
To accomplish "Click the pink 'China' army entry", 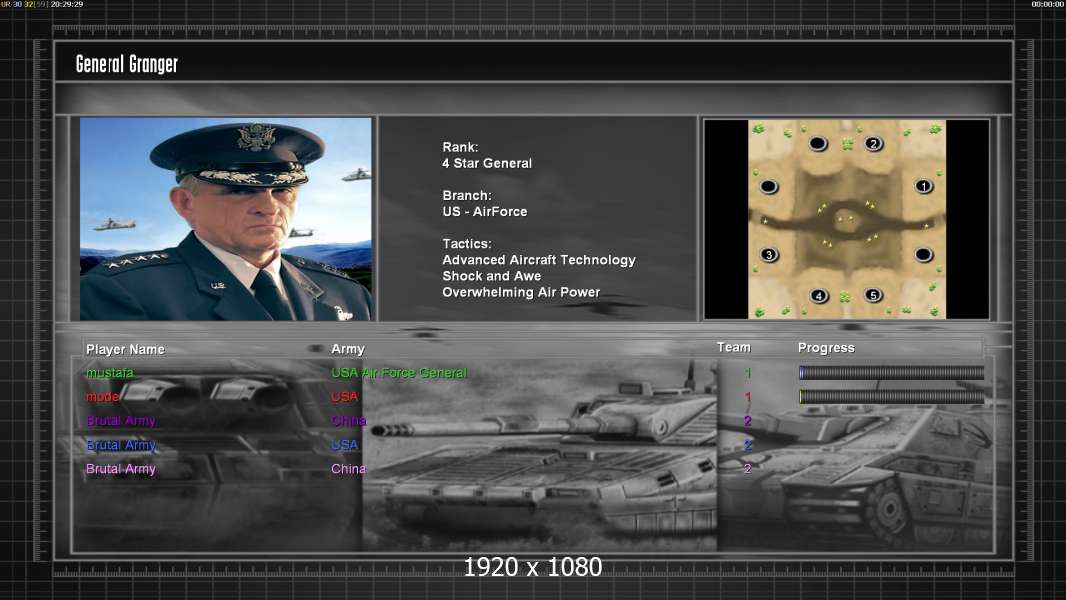I will 349,469.
